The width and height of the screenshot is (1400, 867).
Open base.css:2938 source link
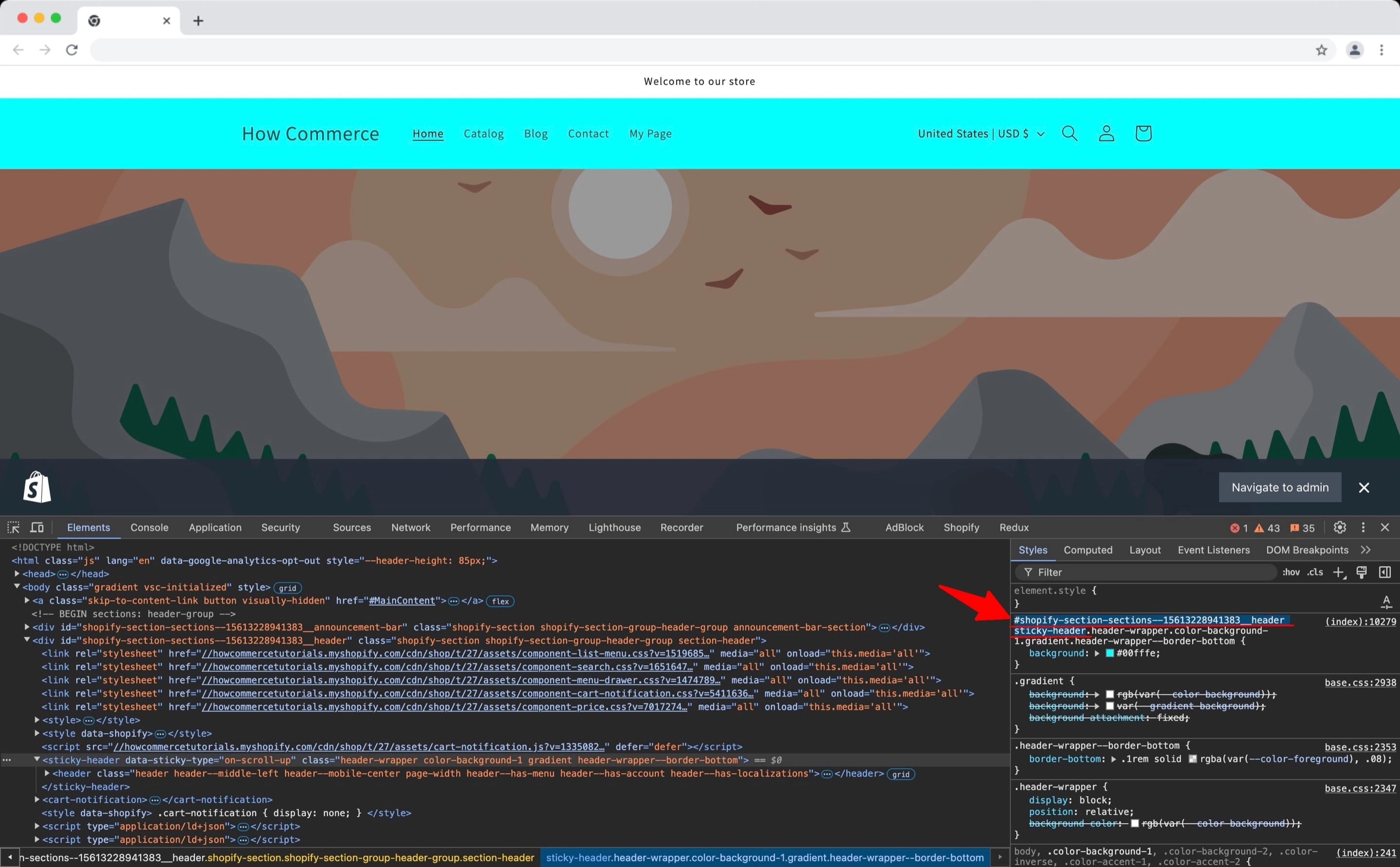coord(1361,682)
